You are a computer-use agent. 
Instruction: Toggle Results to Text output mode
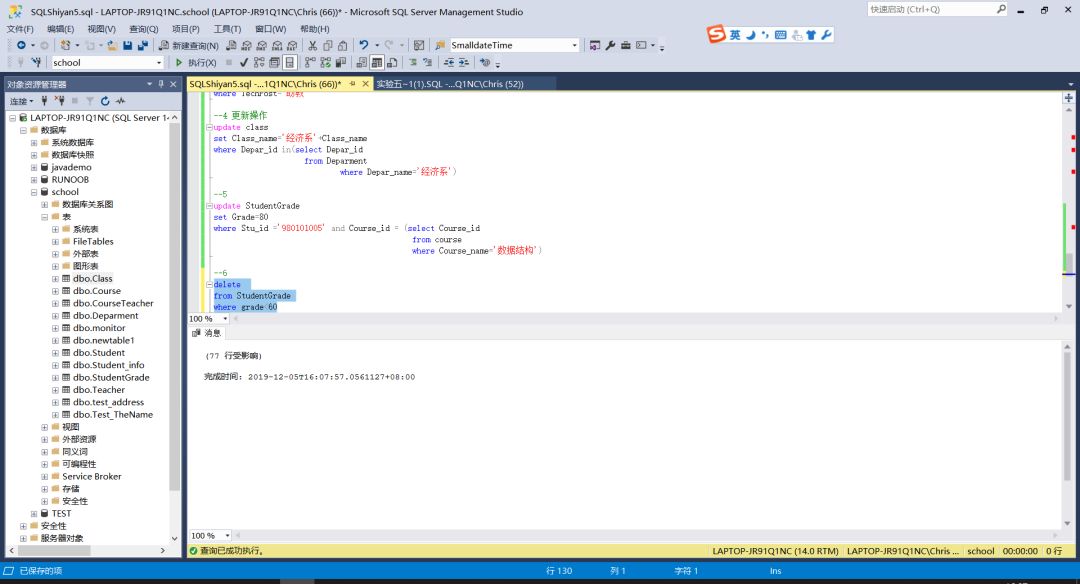tap(363, 63)
